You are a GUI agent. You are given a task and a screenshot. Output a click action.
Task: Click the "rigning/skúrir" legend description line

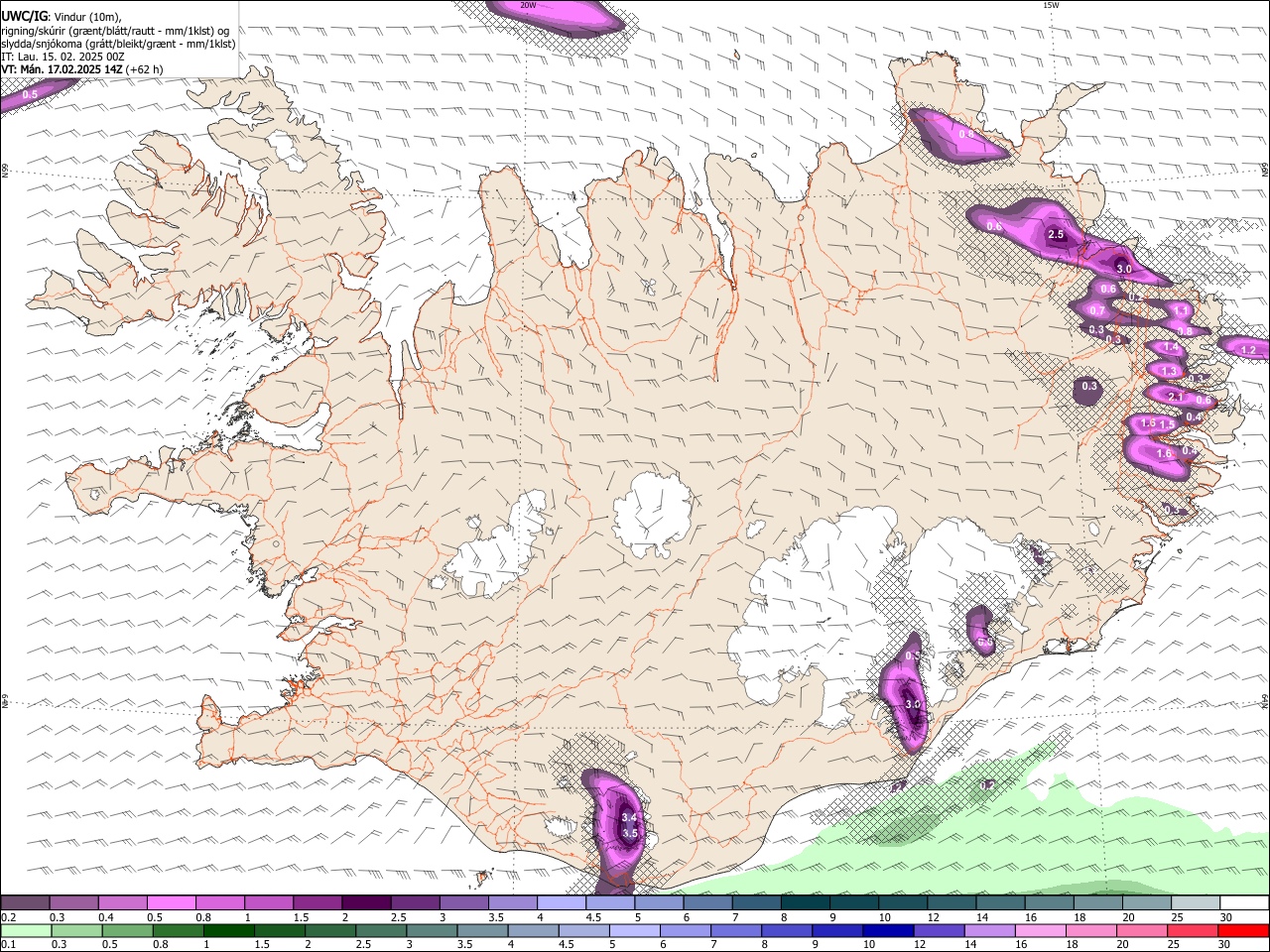(x=115, y=31)
